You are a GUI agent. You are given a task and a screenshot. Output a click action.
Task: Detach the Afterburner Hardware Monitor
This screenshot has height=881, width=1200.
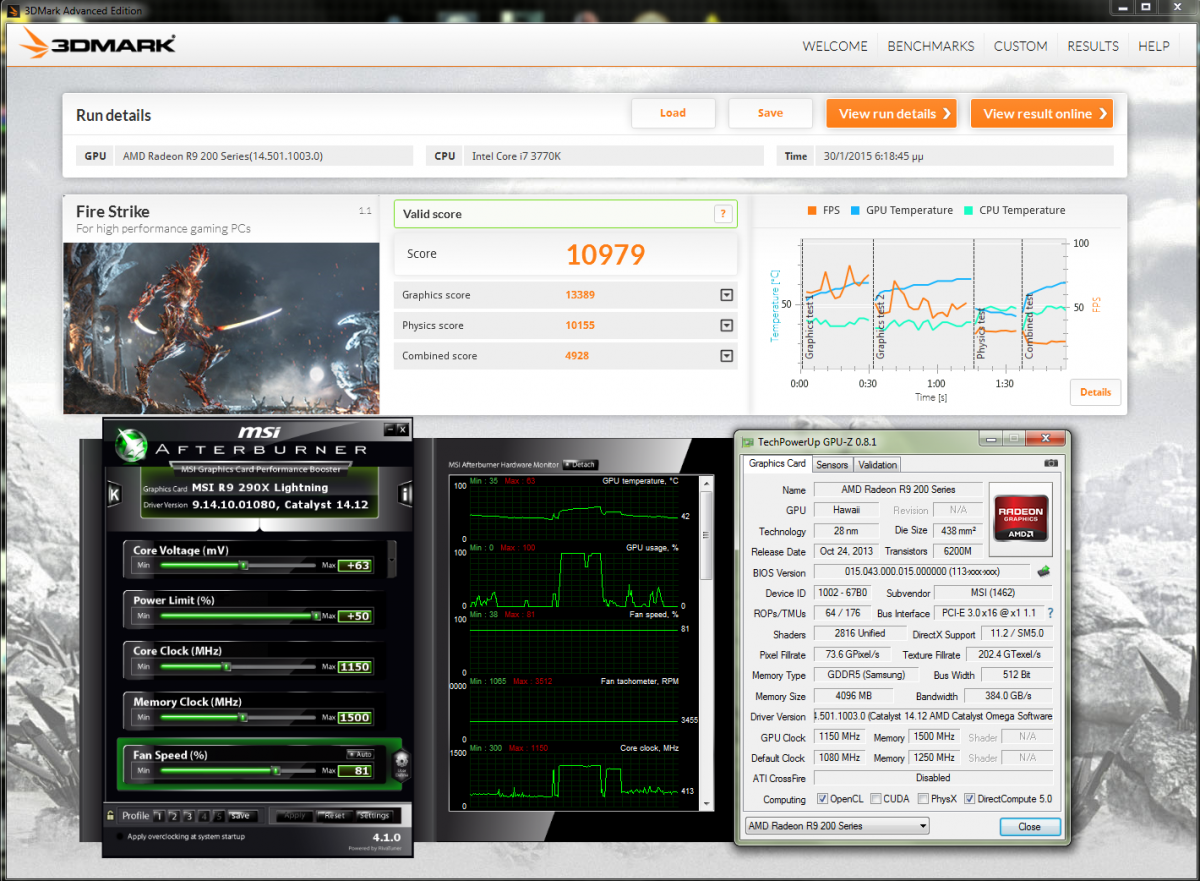[x=579, y=464]
